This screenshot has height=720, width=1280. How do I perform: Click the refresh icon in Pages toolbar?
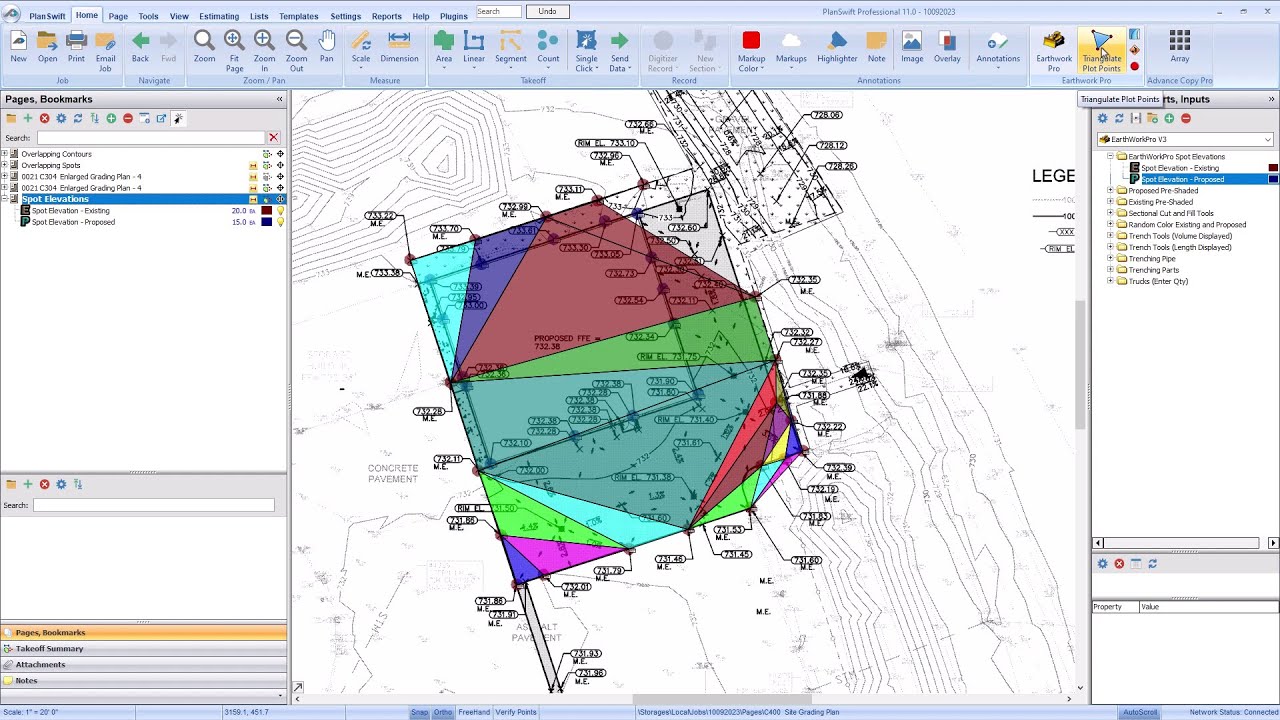coord(78,118)
